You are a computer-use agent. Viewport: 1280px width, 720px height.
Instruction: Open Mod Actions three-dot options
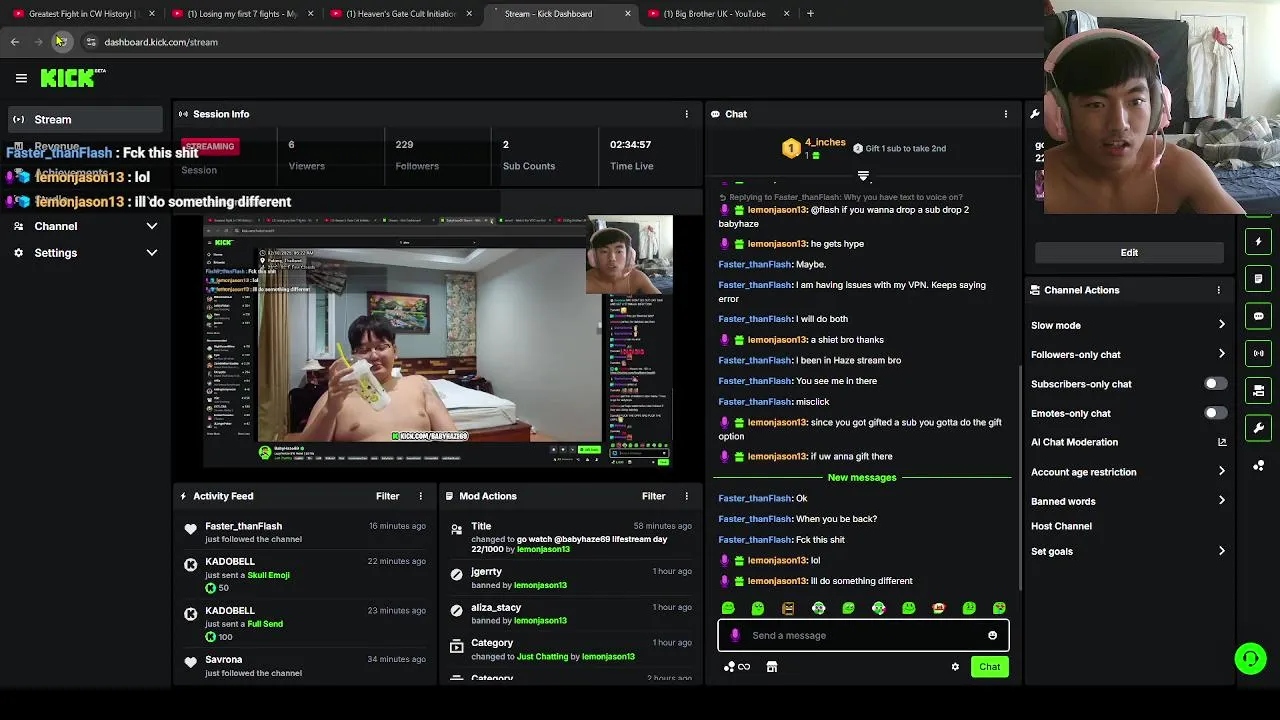(686, 496)
